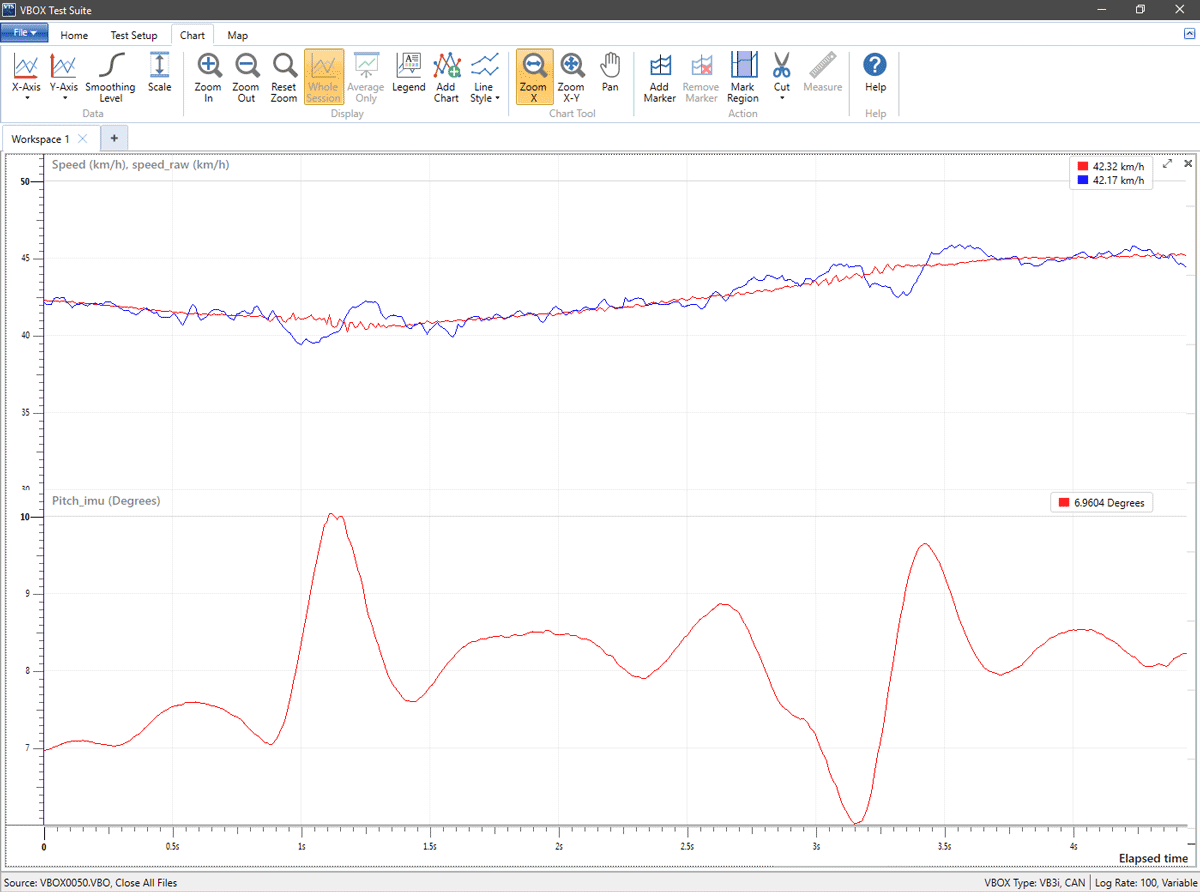Click the blue speed_raw legend swatch
This screenshot has height=892, width=1200.
[1082, 181]
